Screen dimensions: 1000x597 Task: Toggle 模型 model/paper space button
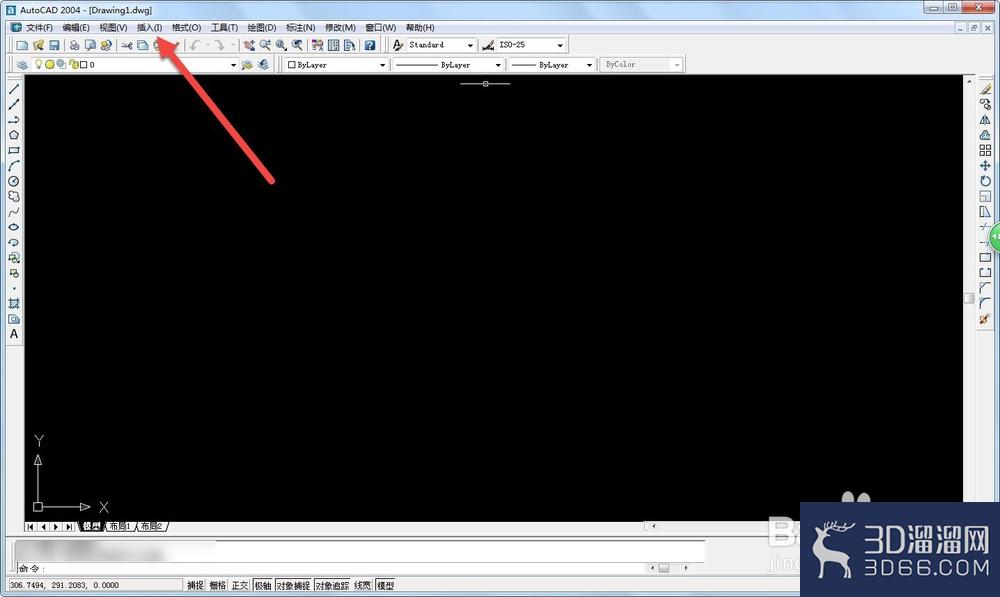[x=385, y=585]
